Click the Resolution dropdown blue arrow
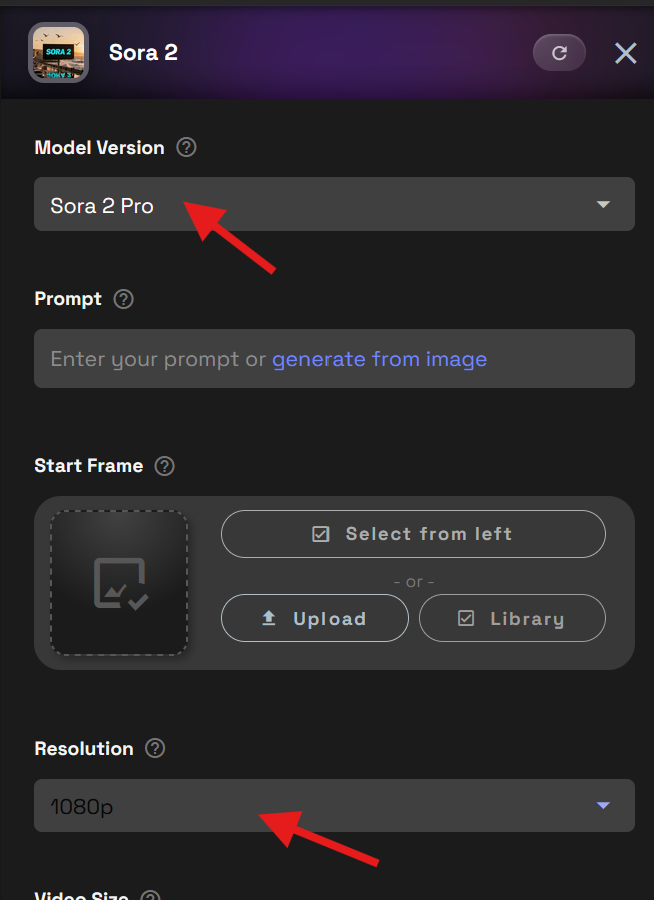This screenshot has height=900, width=654. tap(603, 806)
